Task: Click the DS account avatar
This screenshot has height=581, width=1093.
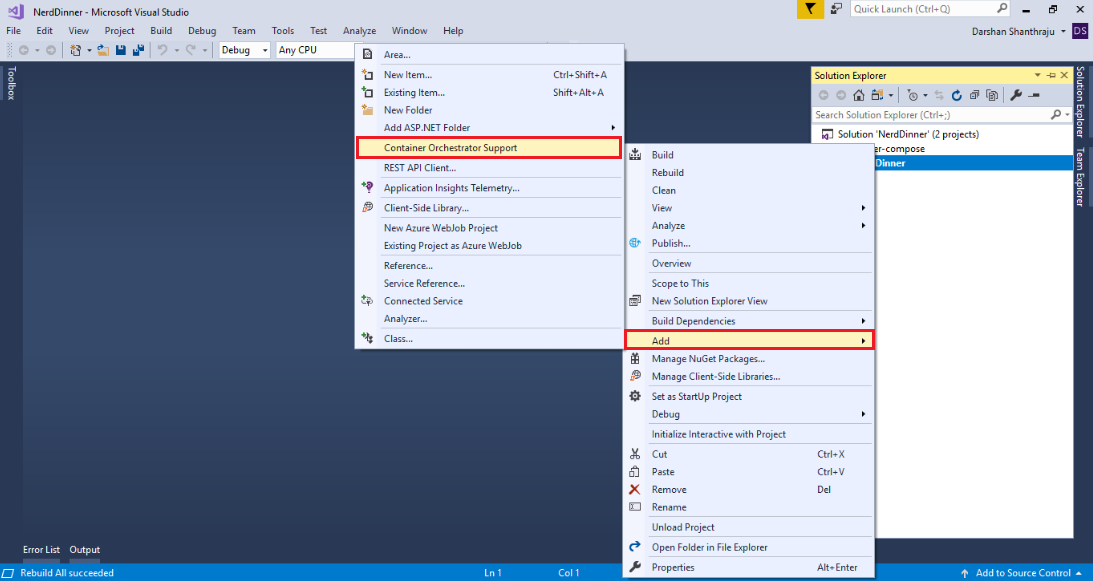Action: pyautogui.click(x=1079, y=31)
